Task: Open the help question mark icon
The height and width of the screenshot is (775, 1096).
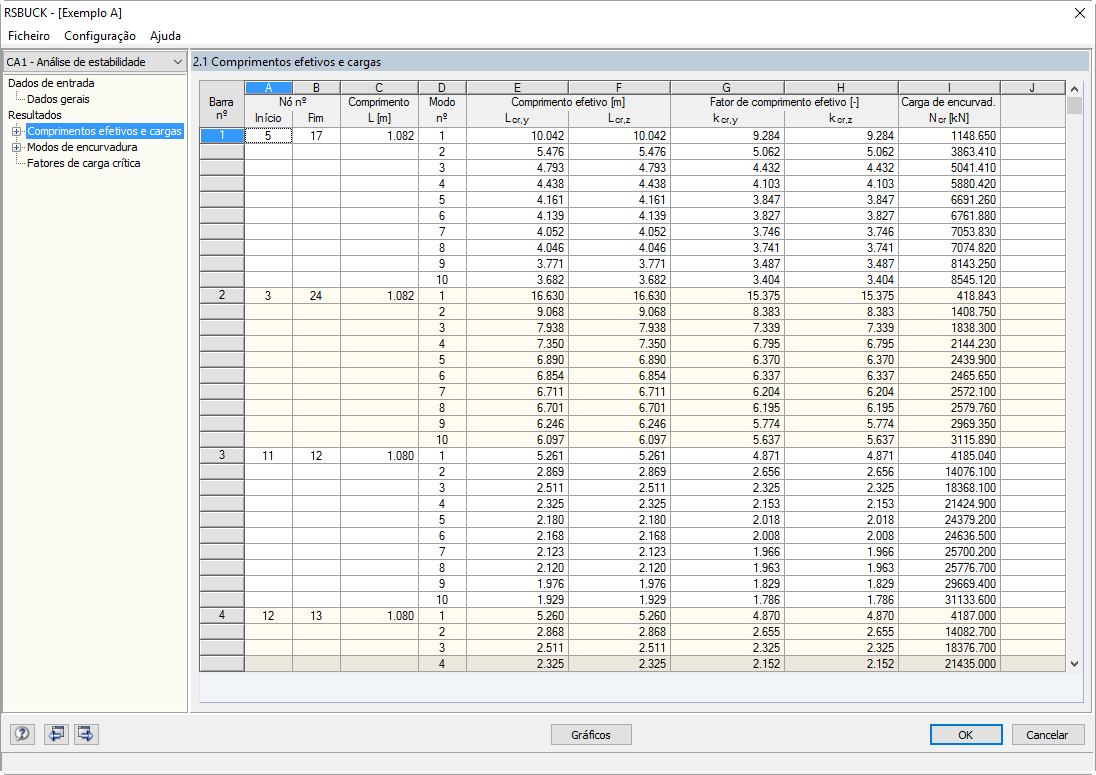Action: [x=22, y=734]
